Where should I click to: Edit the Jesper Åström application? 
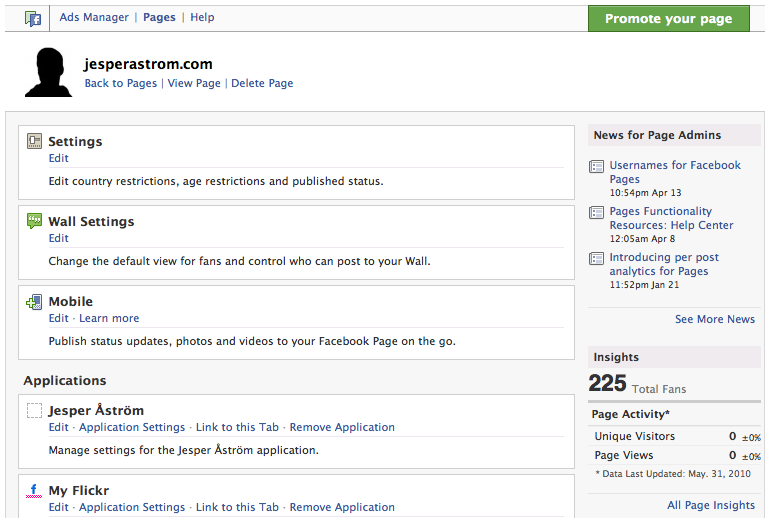point(58,427)
